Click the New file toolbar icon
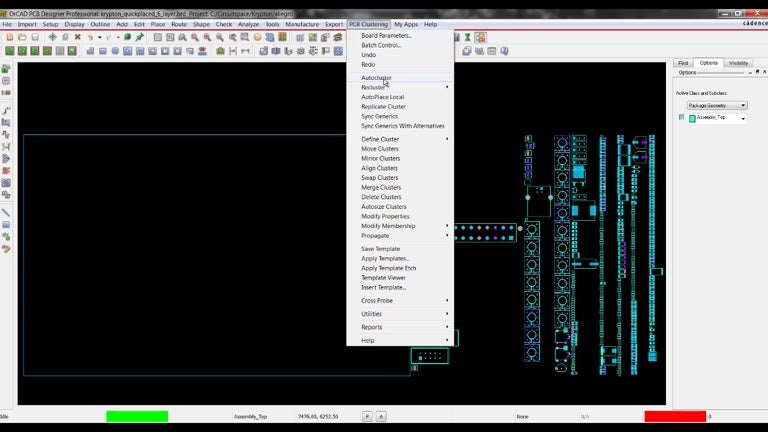Screen dimensions: 768x432 click(10, 37)
